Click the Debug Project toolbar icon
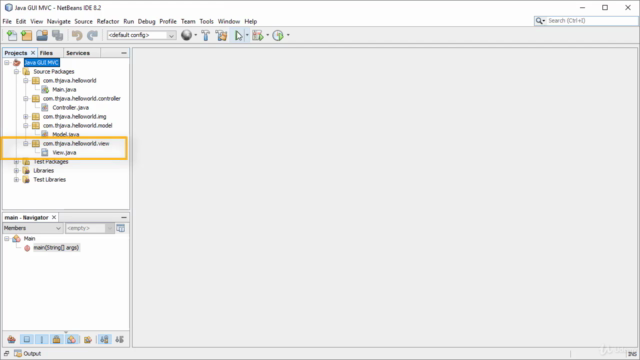The image size is (640, 360). (258, 36)
